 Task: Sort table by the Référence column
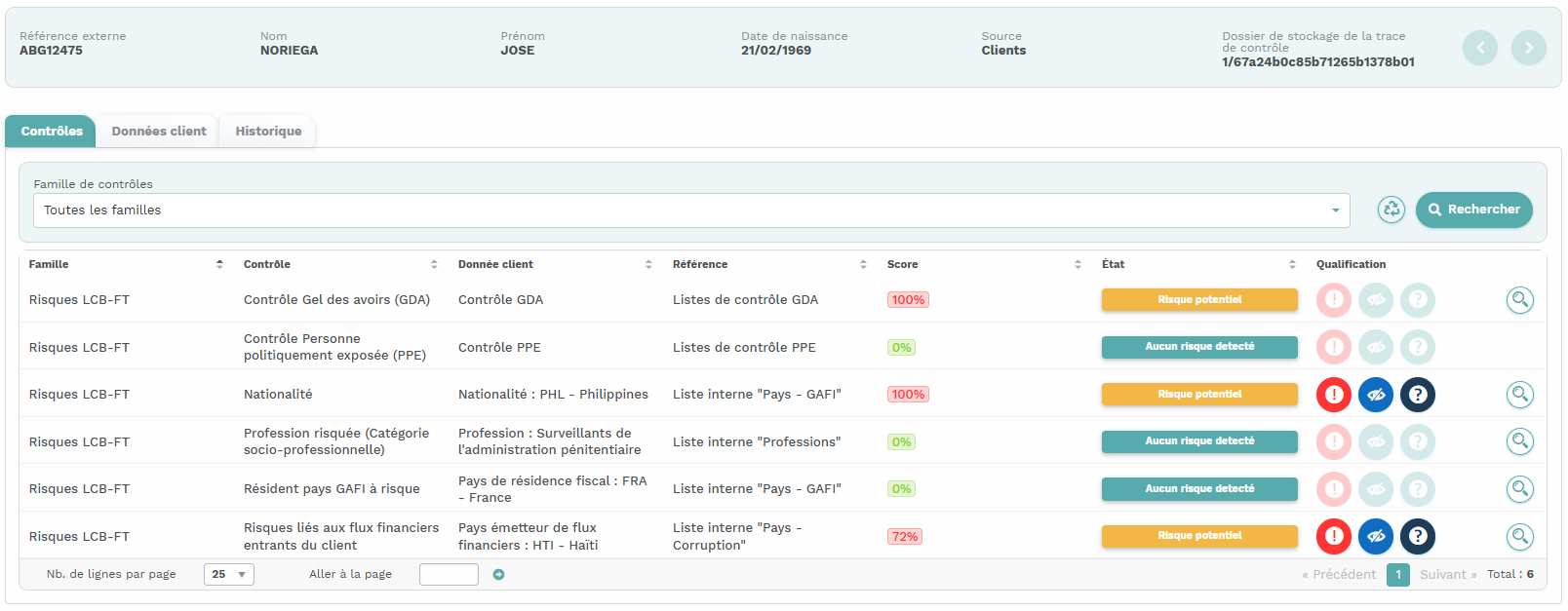pos(769,264)
